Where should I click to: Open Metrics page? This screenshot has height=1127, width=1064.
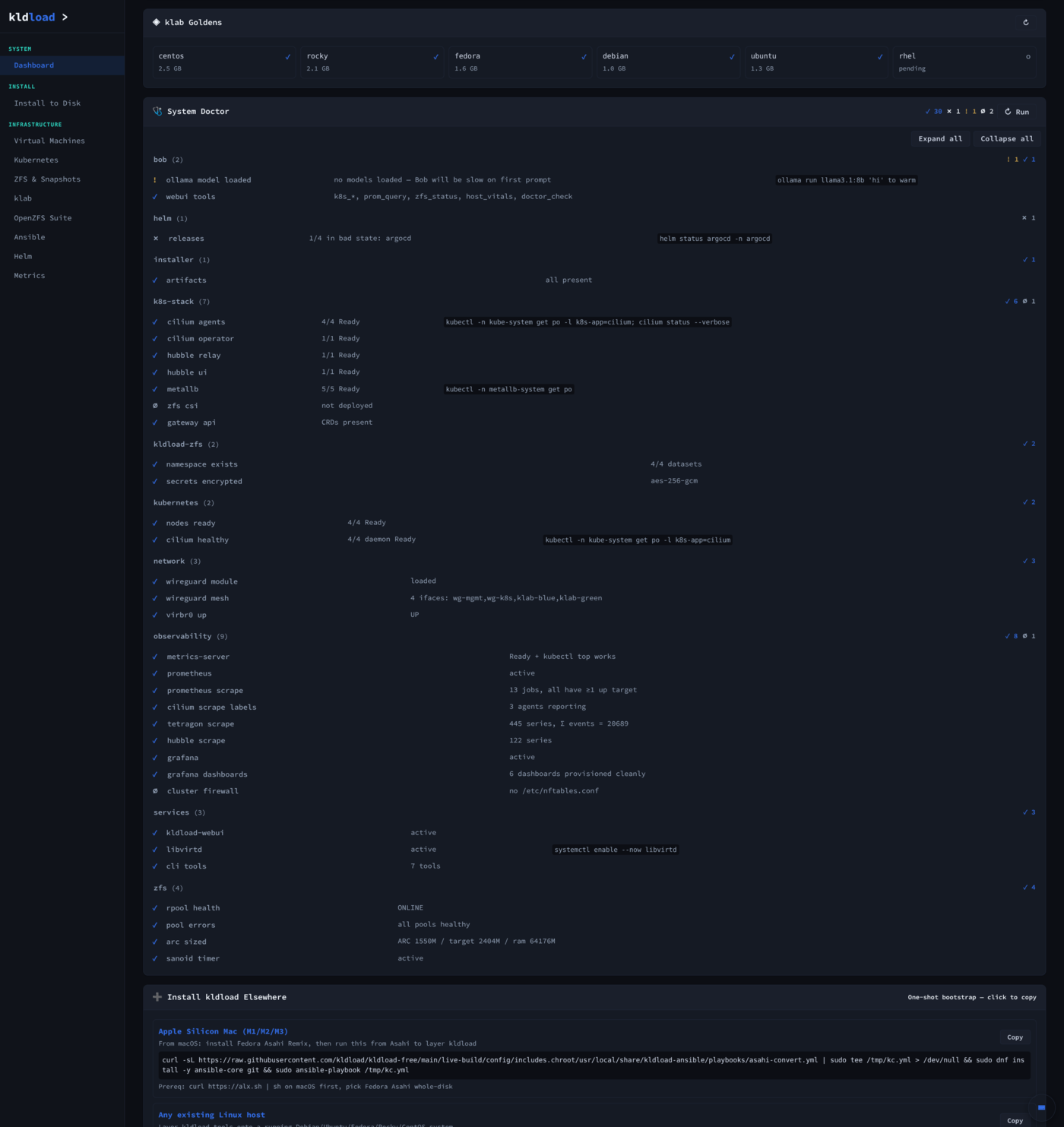point(62,276)
